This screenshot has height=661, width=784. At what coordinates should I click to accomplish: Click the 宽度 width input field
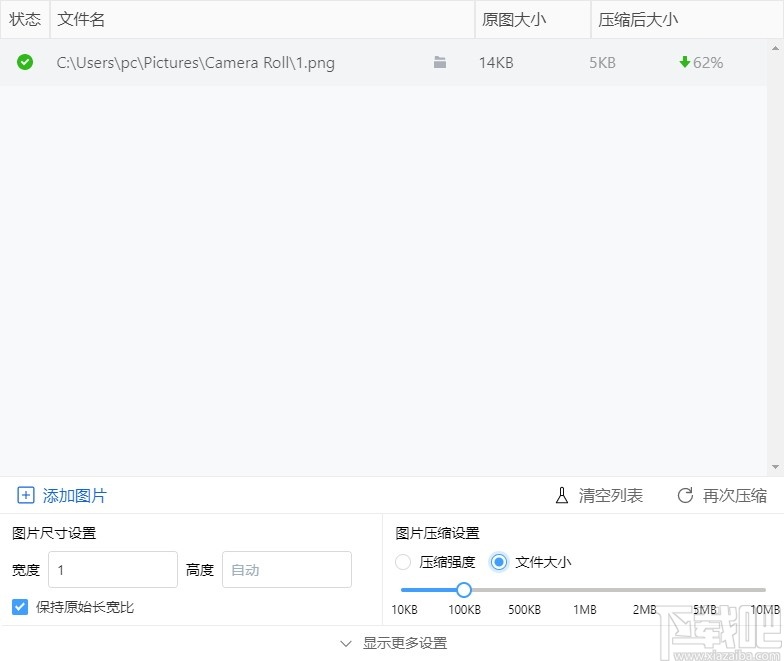pyautogui.click(x=113, y=570)
